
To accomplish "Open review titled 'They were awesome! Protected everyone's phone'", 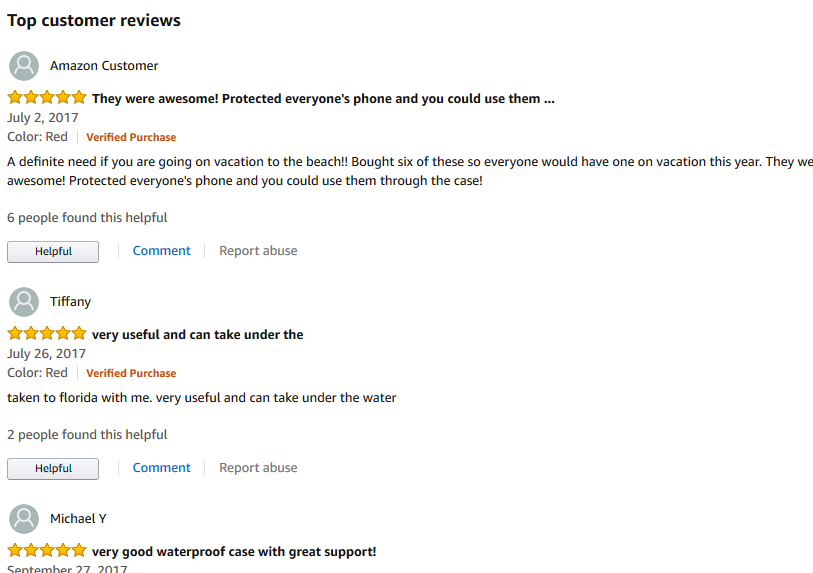I will [x=323, y=99].
